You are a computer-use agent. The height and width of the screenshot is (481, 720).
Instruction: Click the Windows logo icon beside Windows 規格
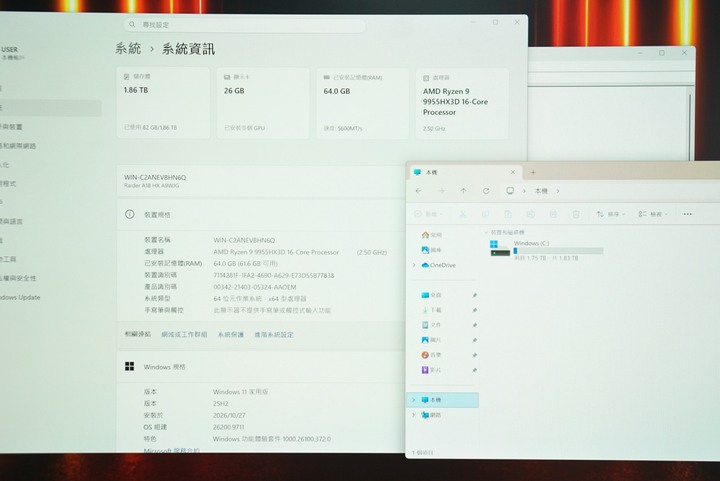click(129, 366)
